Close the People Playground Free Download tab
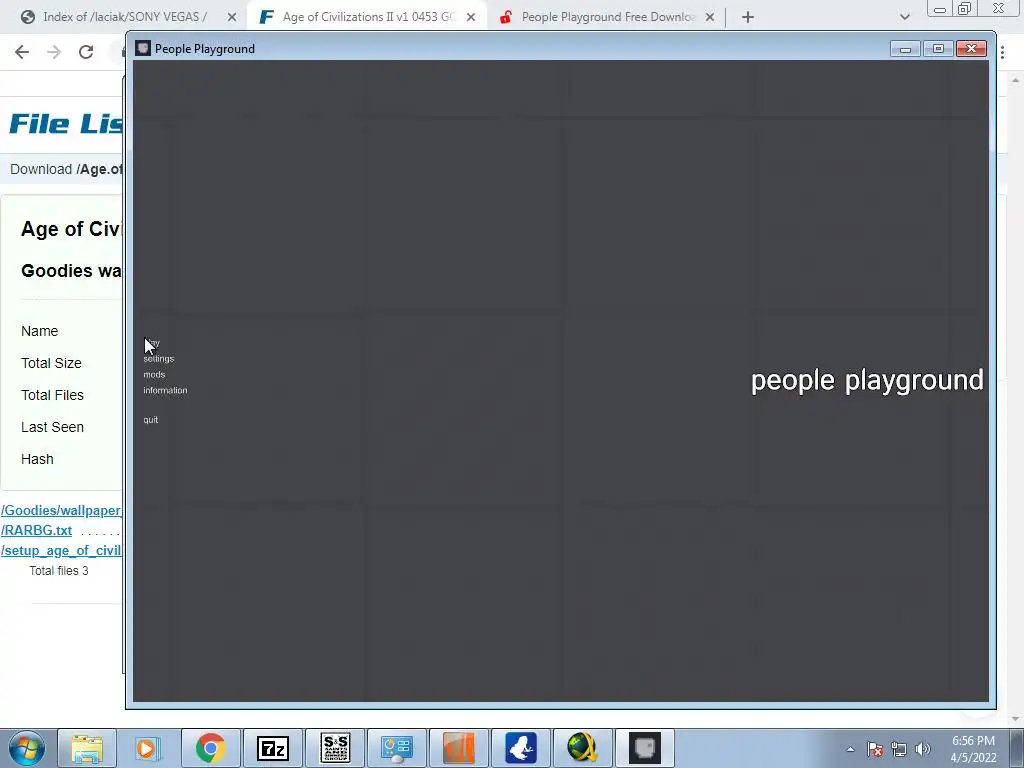 coord(710,17)
